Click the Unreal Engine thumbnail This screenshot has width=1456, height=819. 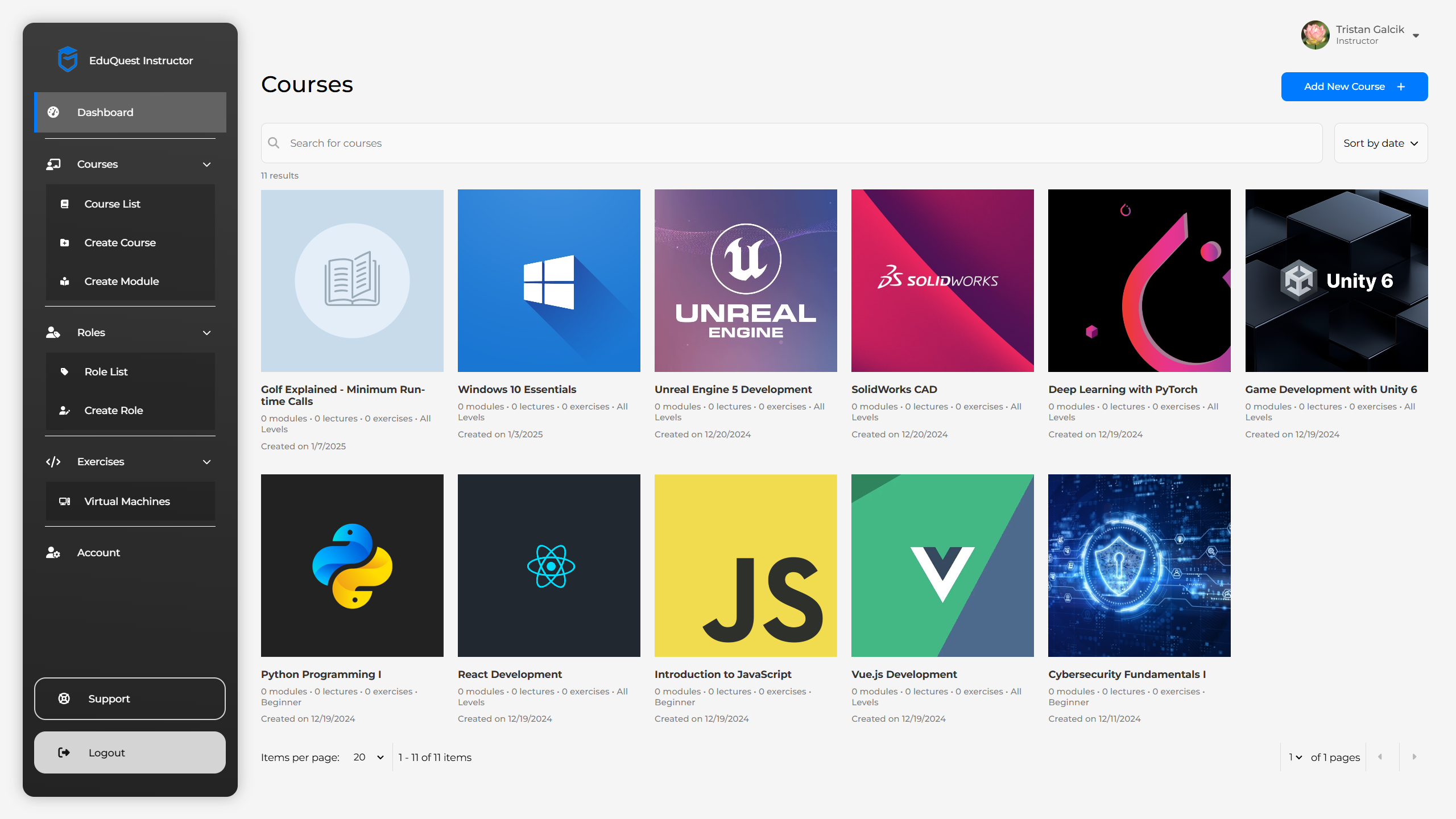(746, 280)
